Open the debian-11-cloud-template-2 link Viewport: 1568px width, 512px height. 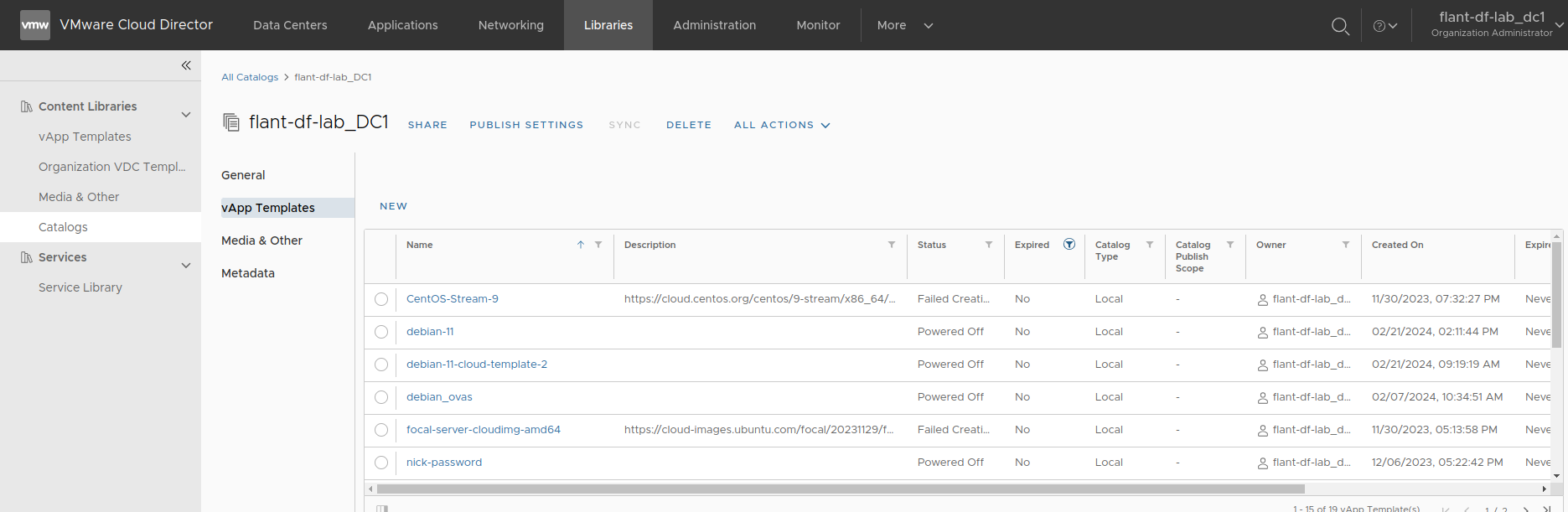click(476, 365)
